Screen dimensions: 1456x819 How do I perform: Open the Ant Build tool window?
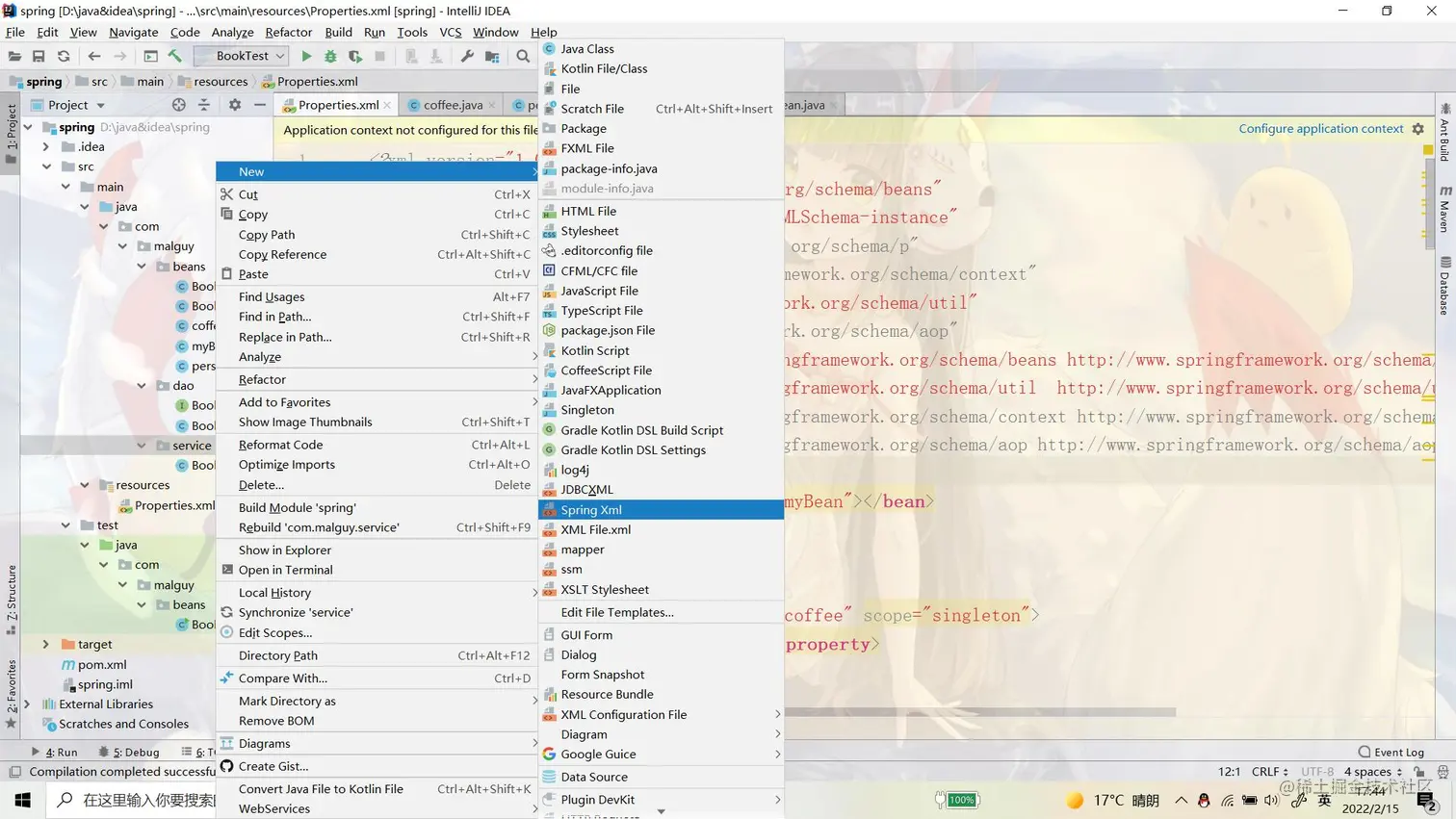tap(1444, 132)
